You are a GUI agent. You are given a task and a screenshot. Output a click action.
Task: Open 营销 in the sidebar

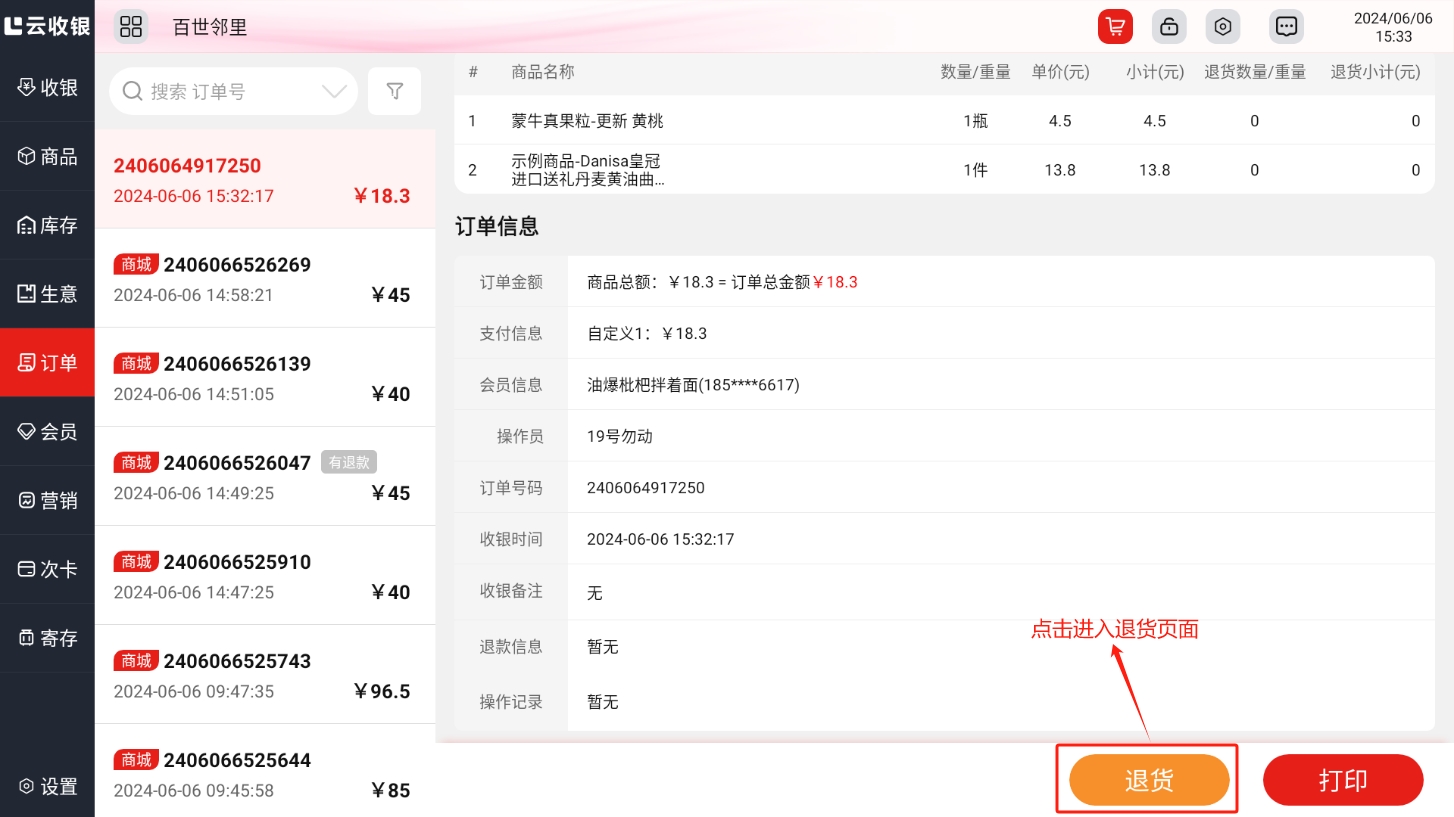point(47,500)
